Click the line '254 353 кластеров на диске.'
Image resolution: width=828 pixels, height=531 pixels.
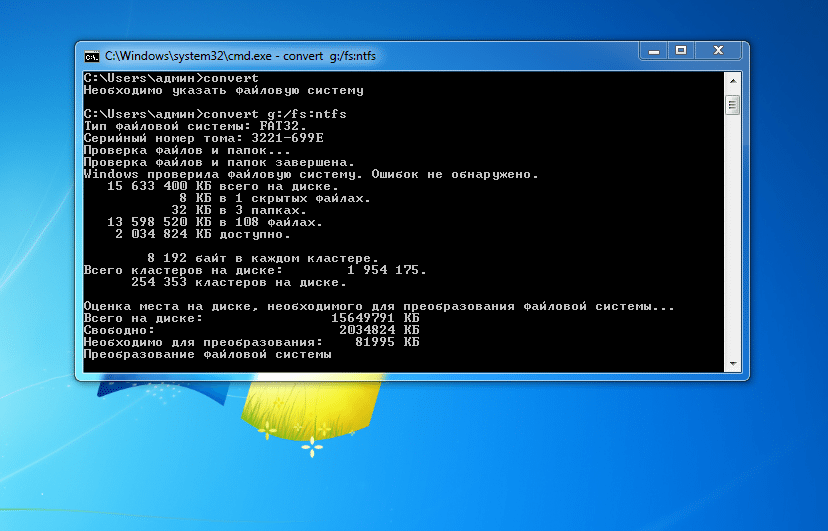point(239,282)
